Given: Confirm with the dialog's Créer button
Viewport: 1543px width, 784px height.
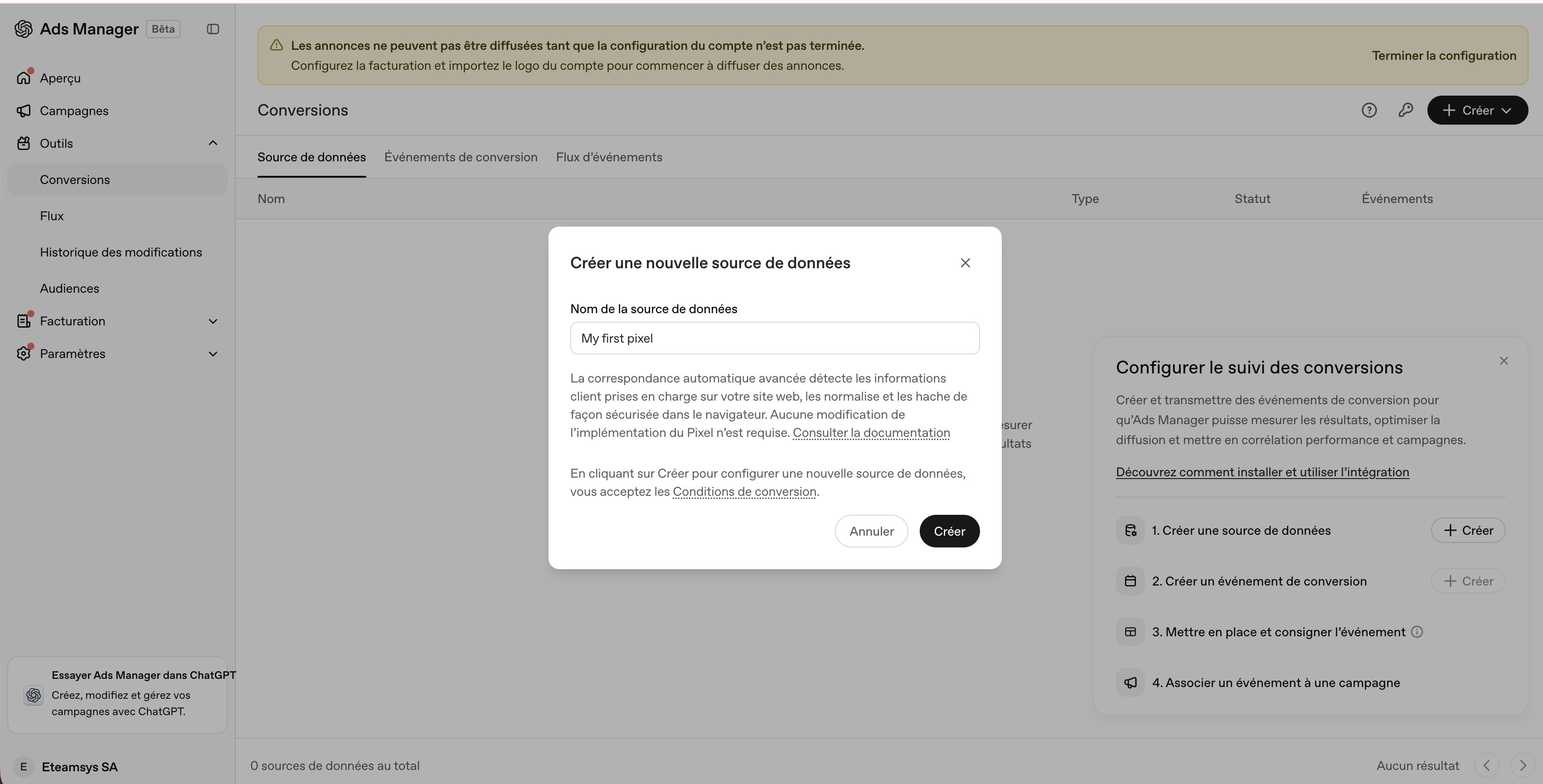Looking at the screenshot, I should [x=949, y=531].
